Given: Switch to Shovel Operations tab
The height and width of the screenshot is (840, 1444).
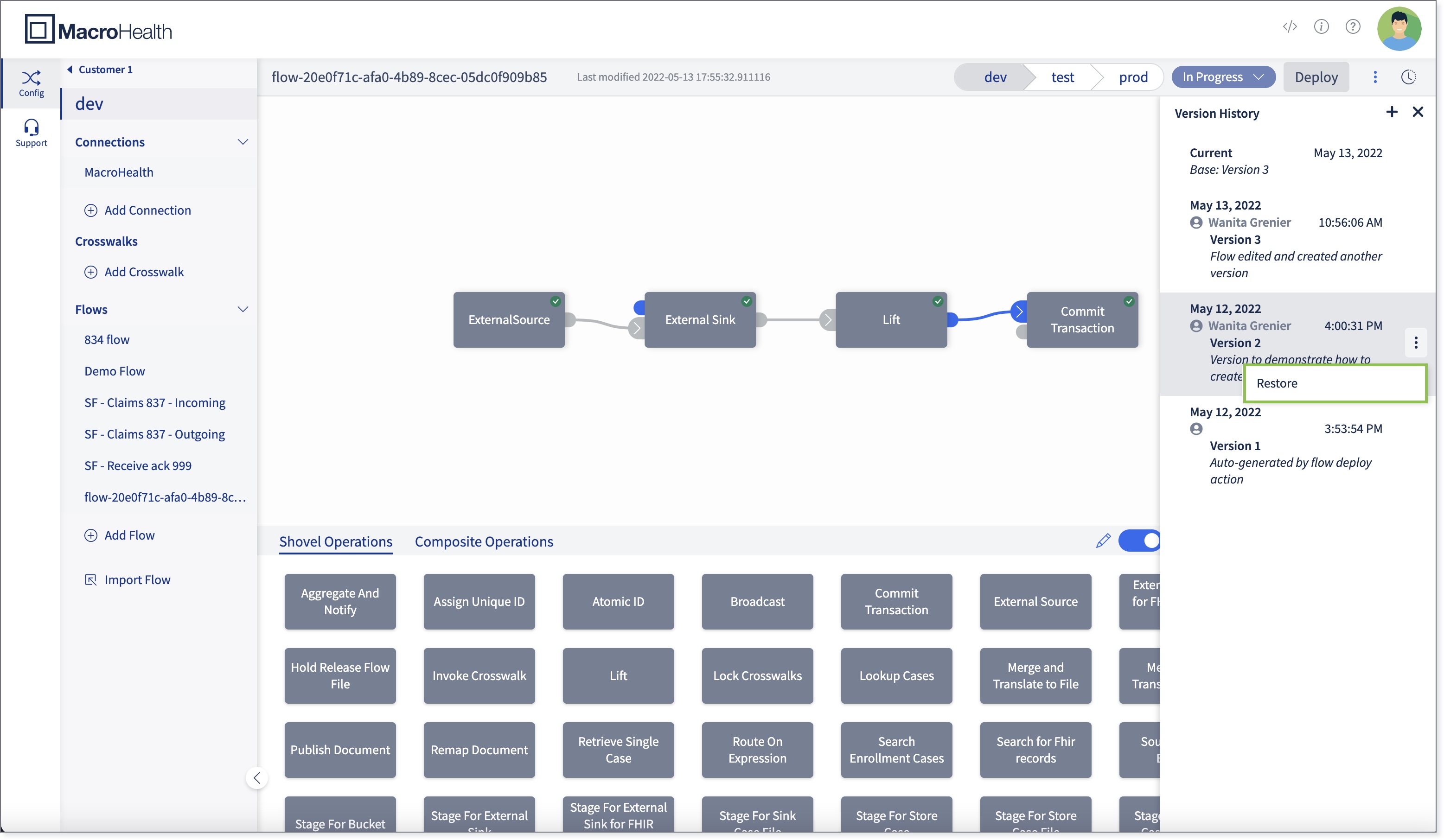Looking at the screenshot, I should tap(336, 541).
